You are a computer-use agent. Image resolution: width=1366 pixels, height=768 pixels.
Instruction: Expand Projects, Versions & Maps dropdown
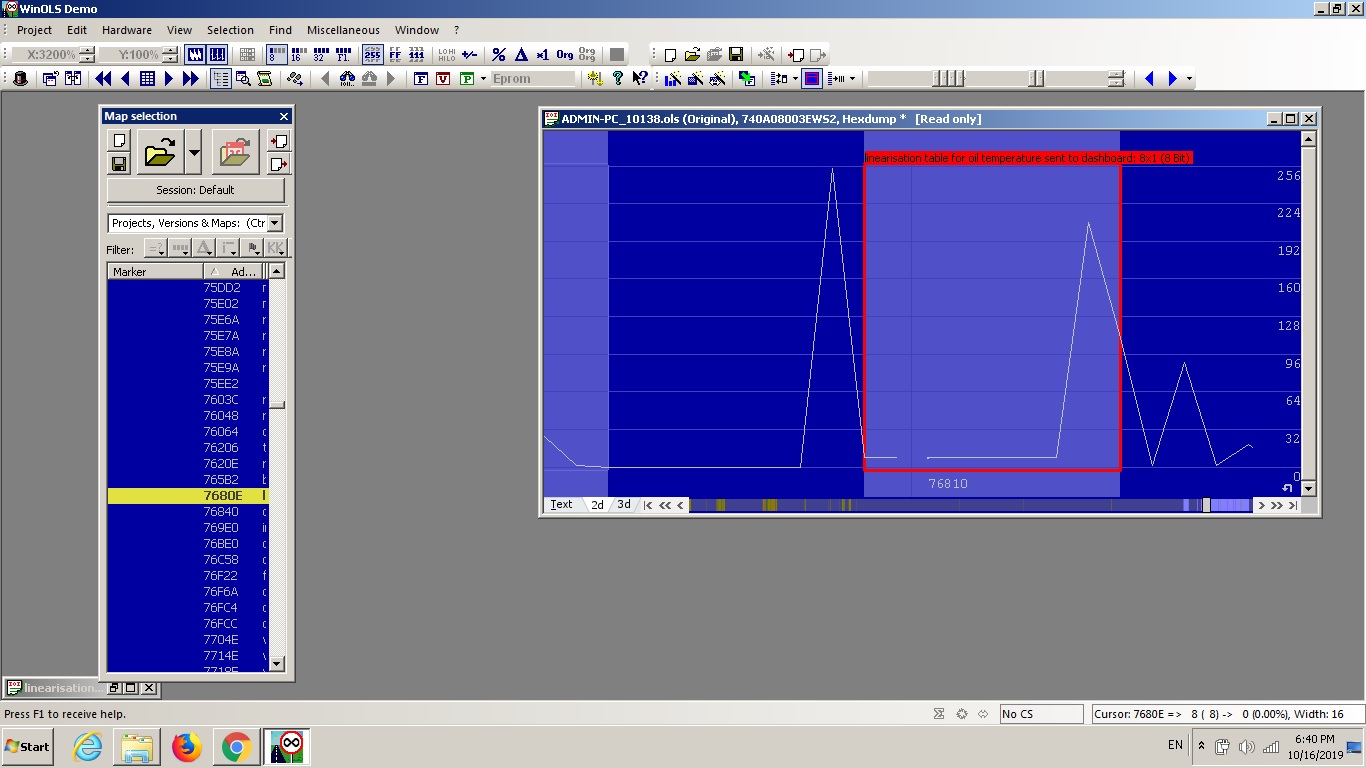275,223
